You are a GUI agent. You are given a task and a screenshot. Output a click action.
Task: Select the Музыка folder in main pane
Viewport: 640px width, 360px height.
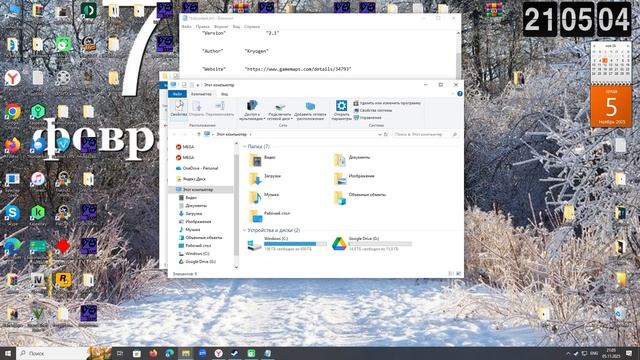264,197
